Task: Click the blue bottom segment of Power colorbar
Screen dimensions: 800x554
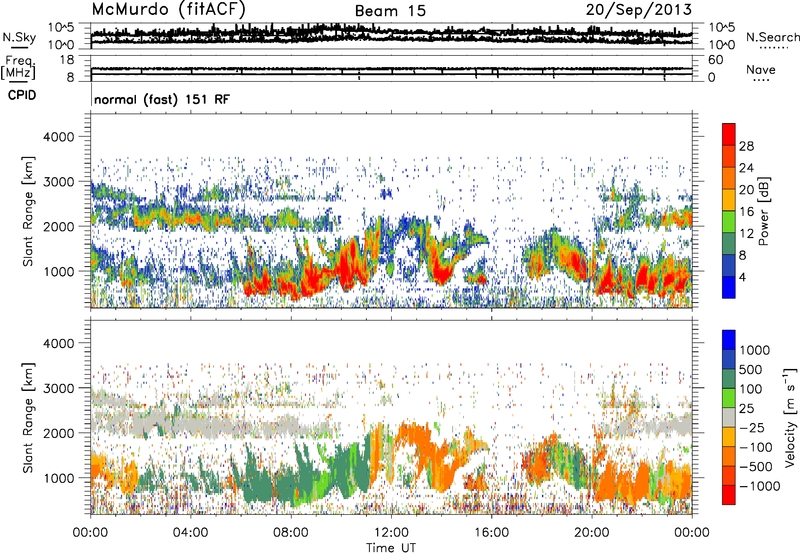Action: tap(729, 287)
